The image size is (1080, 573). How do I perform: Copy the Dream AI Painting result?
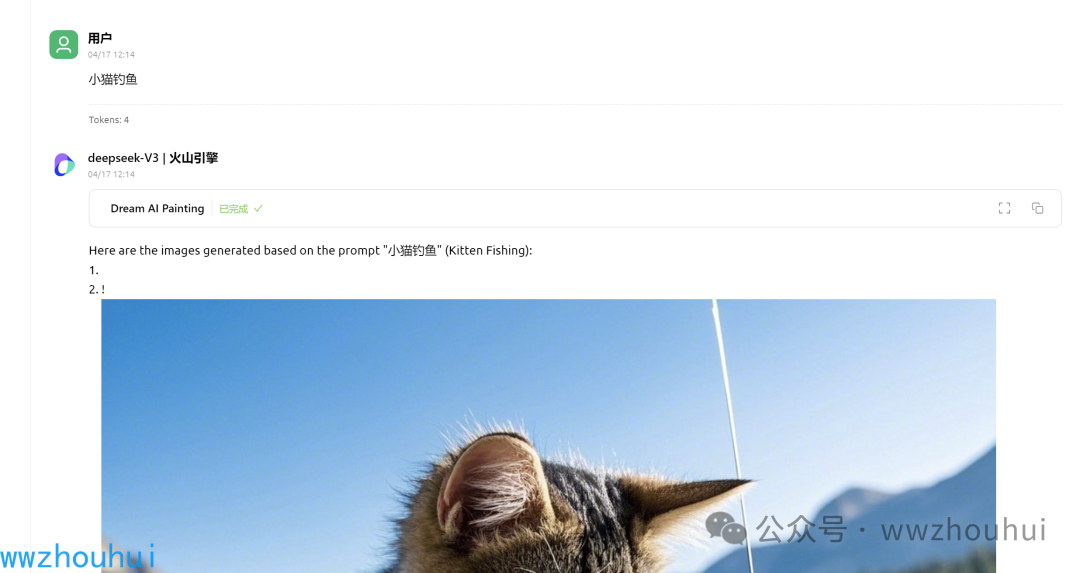[x=1037, y=208]
